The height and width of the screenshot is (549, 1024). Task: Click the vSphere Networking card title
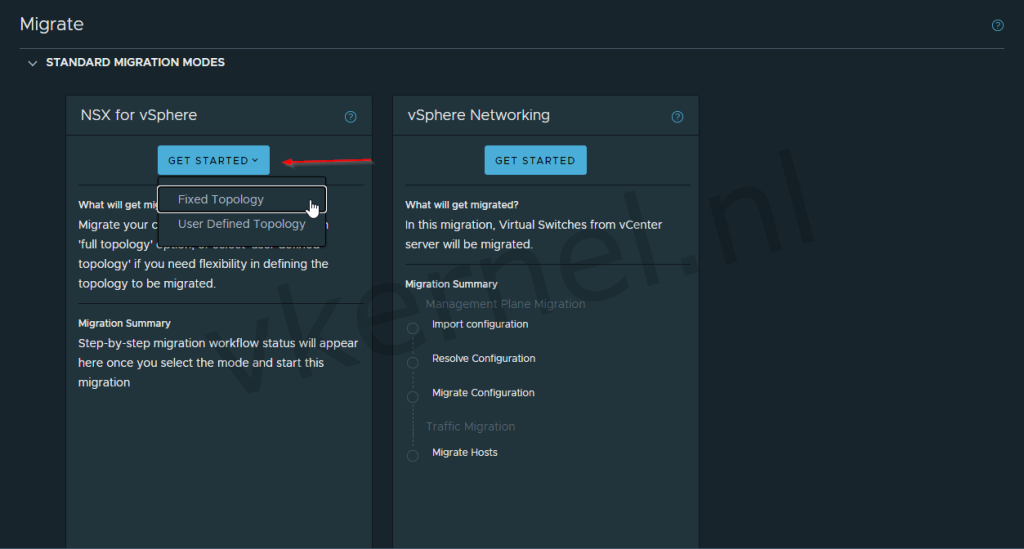pyautogui.click(x=478, y=115)
